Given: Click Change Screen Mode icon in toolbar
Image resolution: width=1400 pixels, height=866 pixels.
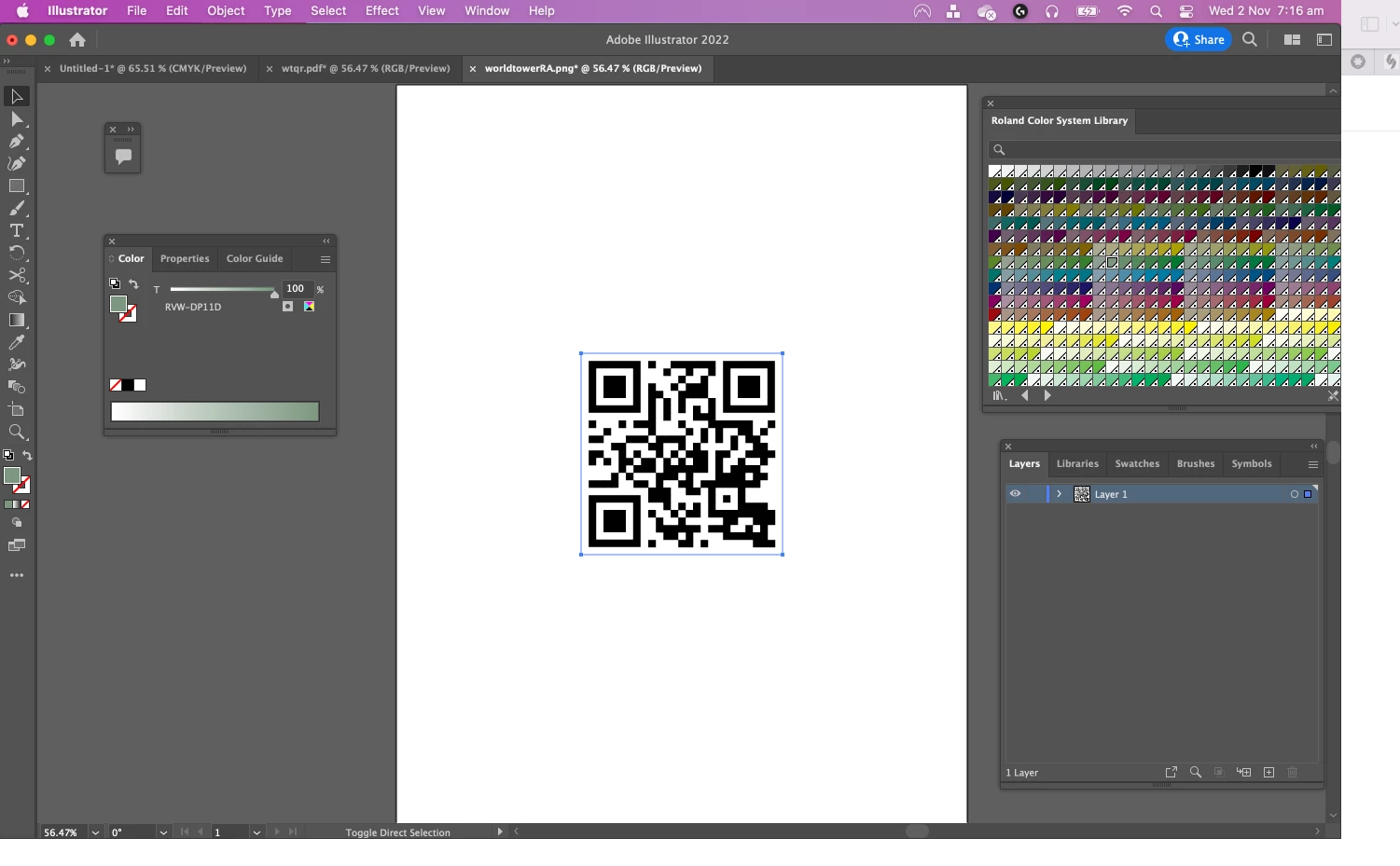Looking at the screenshot, I should 16,546.
